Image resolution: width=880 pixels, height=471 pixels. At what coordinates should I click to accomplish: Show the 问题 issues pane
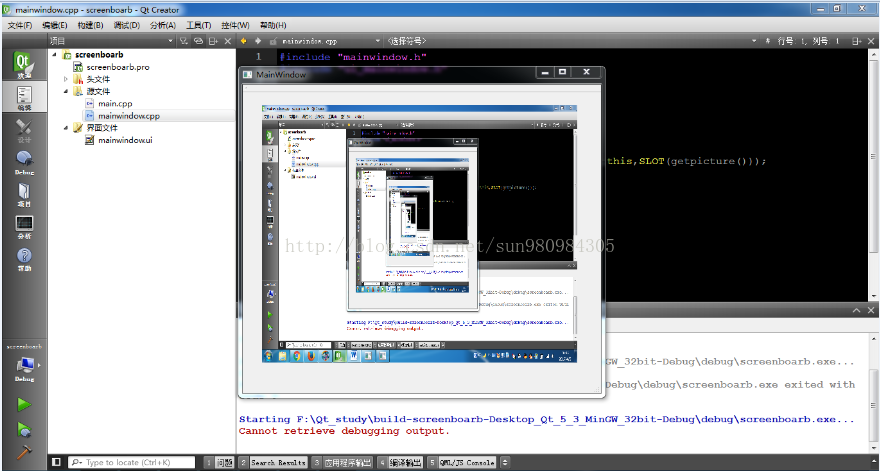(x=219, y=463)
